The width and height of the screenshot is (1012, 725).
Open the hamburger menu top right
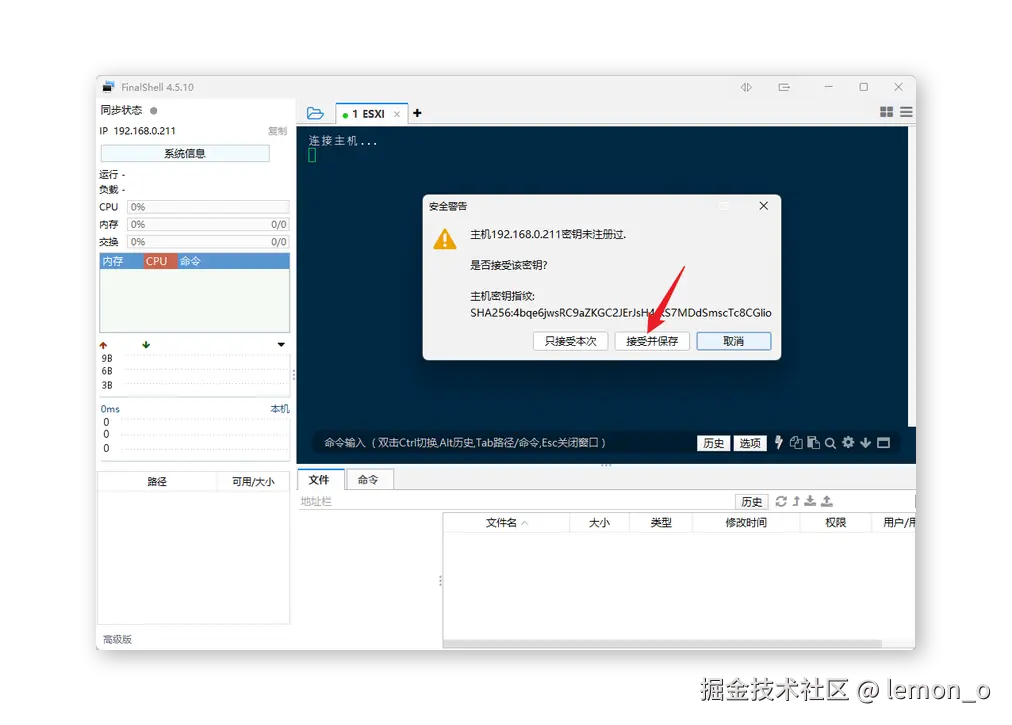point(905,112)
